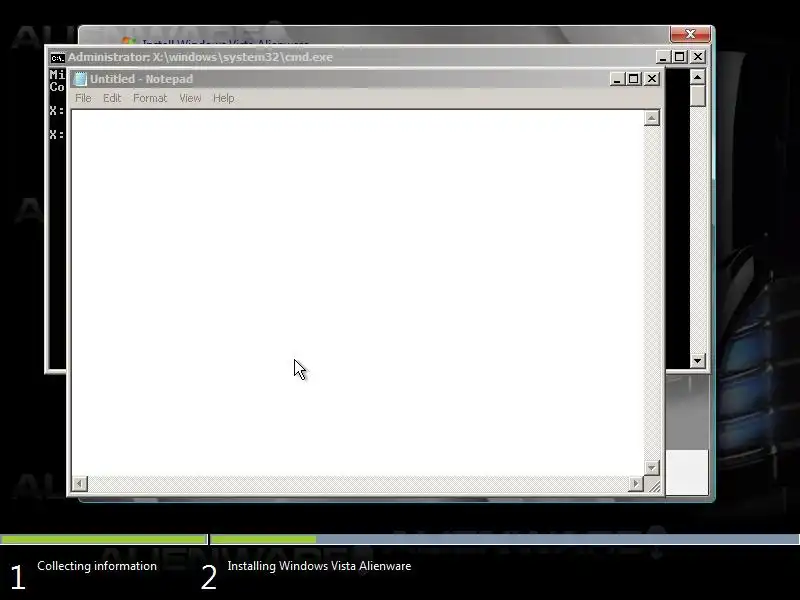Click inside the Notepad text area
The image size is (800, 600).
point(357,292)
